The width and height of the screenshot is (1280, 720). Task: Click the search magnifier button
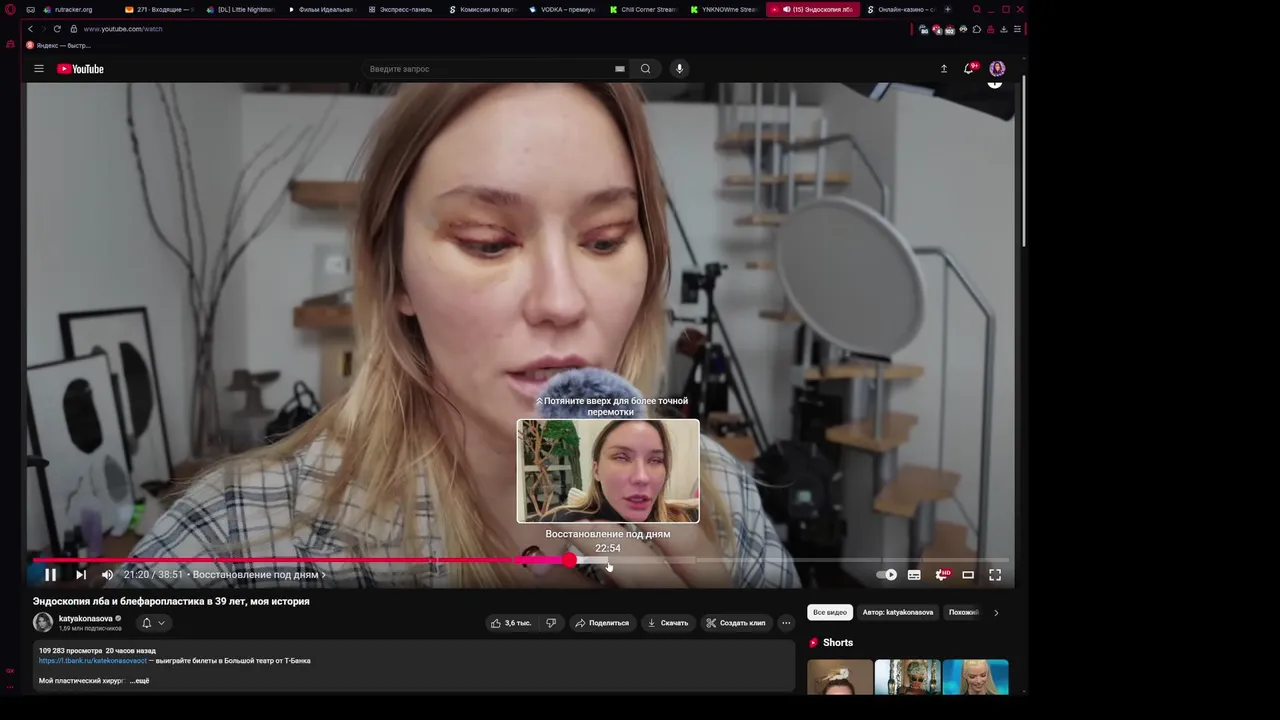[645, 69]
